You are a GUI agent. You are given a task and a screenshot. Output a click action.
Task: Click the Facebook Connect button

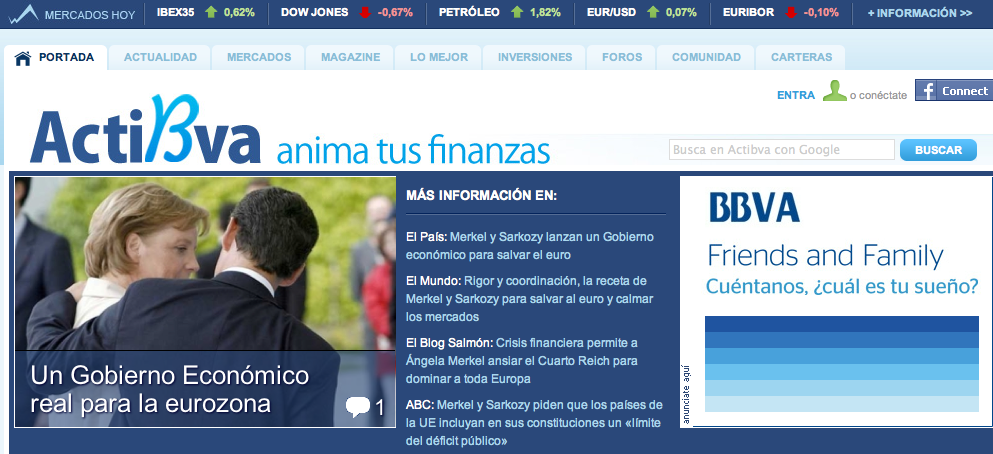point(954,91)
